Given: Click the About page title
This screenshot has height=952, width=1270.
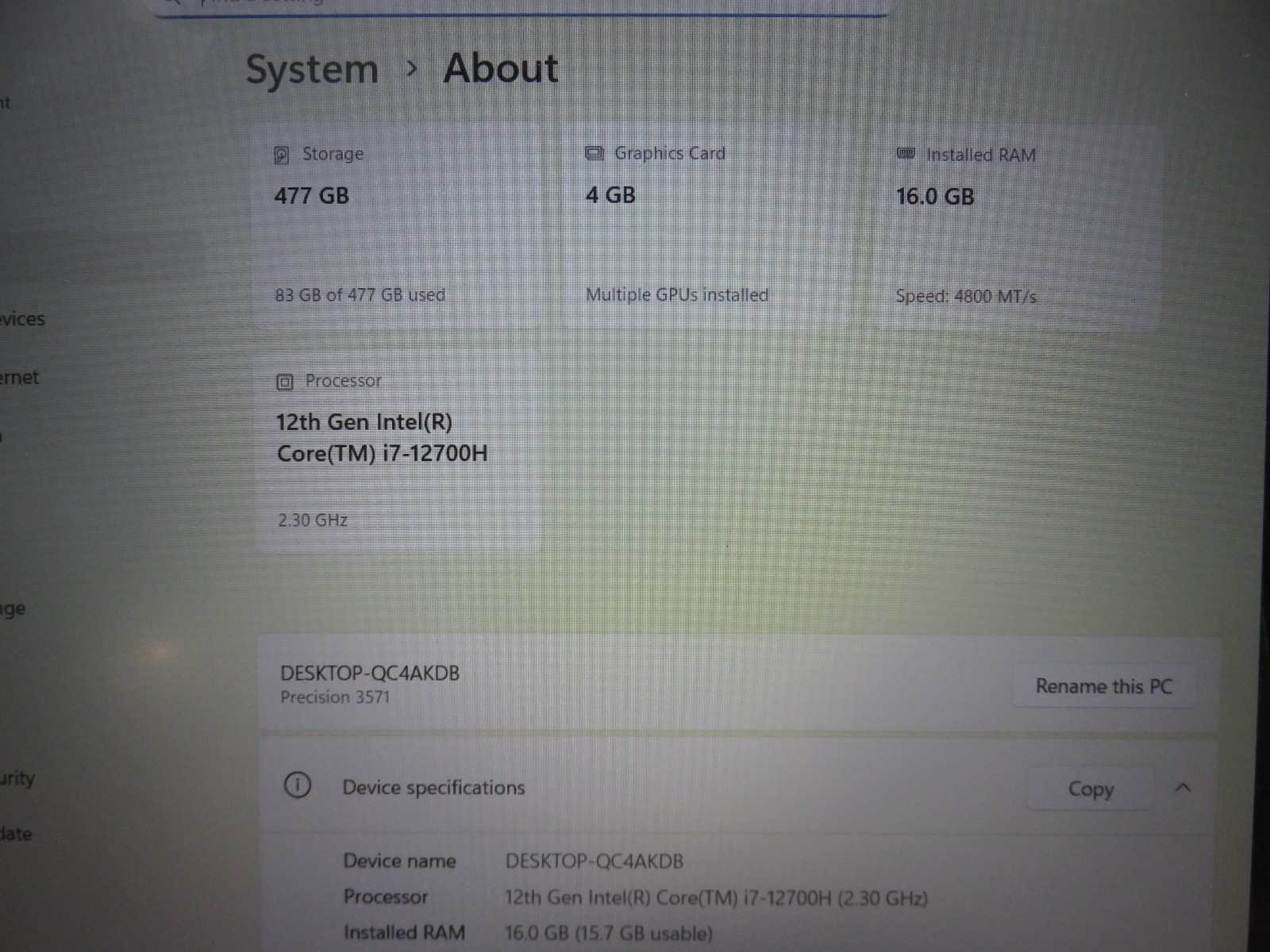Looking at the screenshot, I should click(501, 68).
